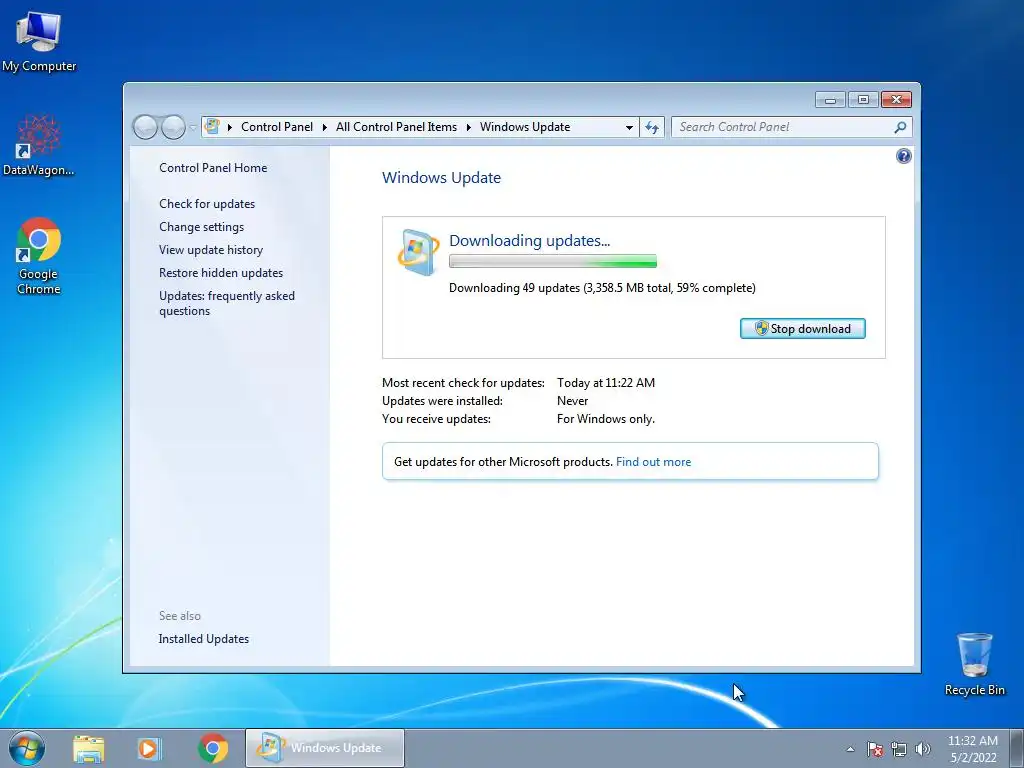Minimize the Windows Update window
Screen dimensions: 1024x768
[x=831, y=99]
